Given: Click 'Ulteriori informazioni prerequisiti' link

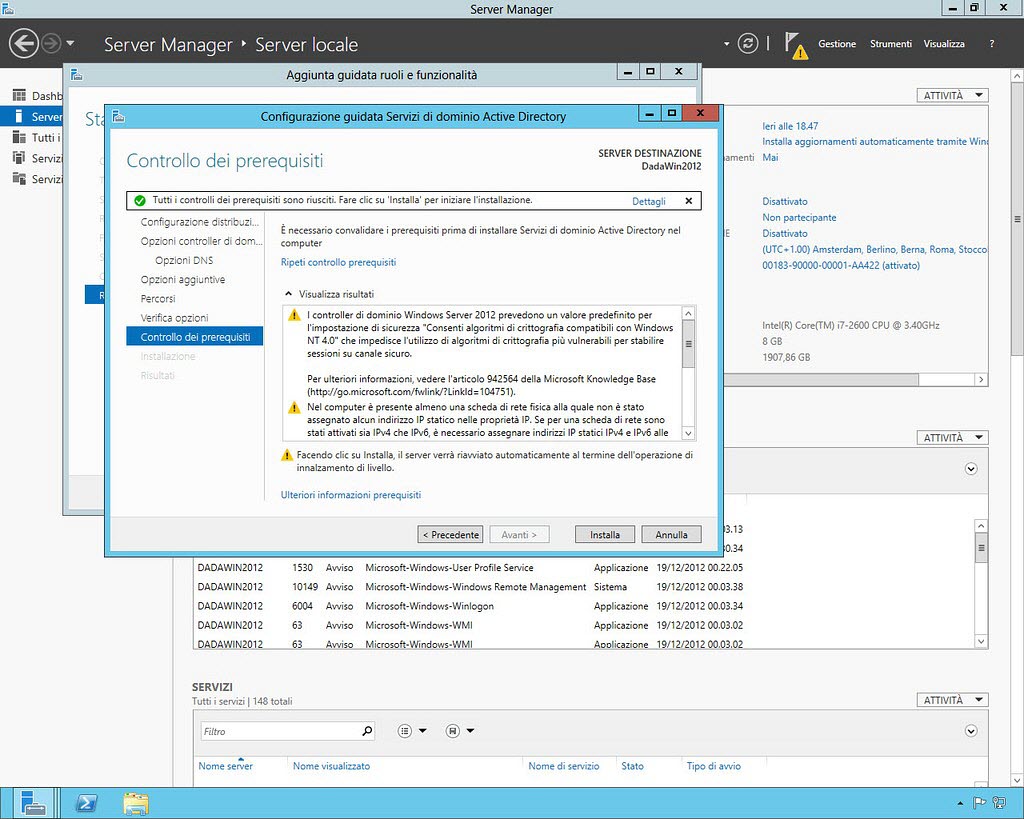Looking at the screenshot, I should point(351,495).
